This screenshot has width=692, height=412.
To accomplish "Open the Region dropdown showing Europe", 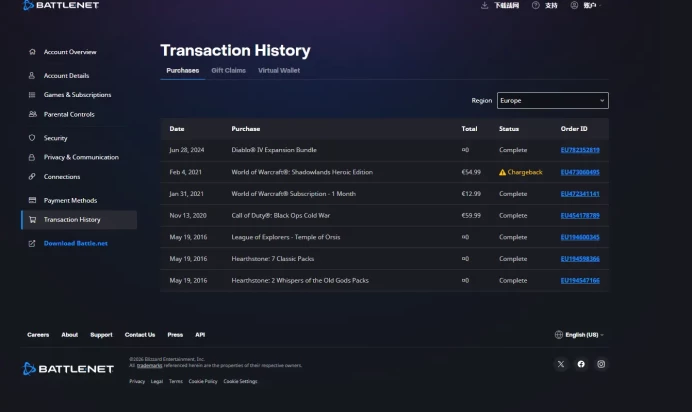I will pyautogui.click(x=553, y=101).
